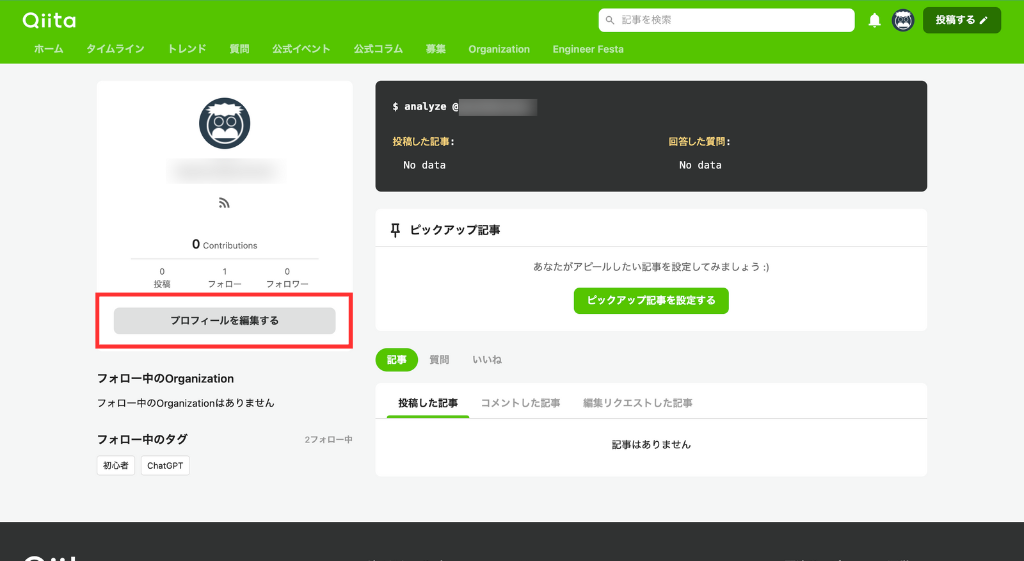Open 公式イベント navigation item
The image size is (1024, 561).
[301, 49]
